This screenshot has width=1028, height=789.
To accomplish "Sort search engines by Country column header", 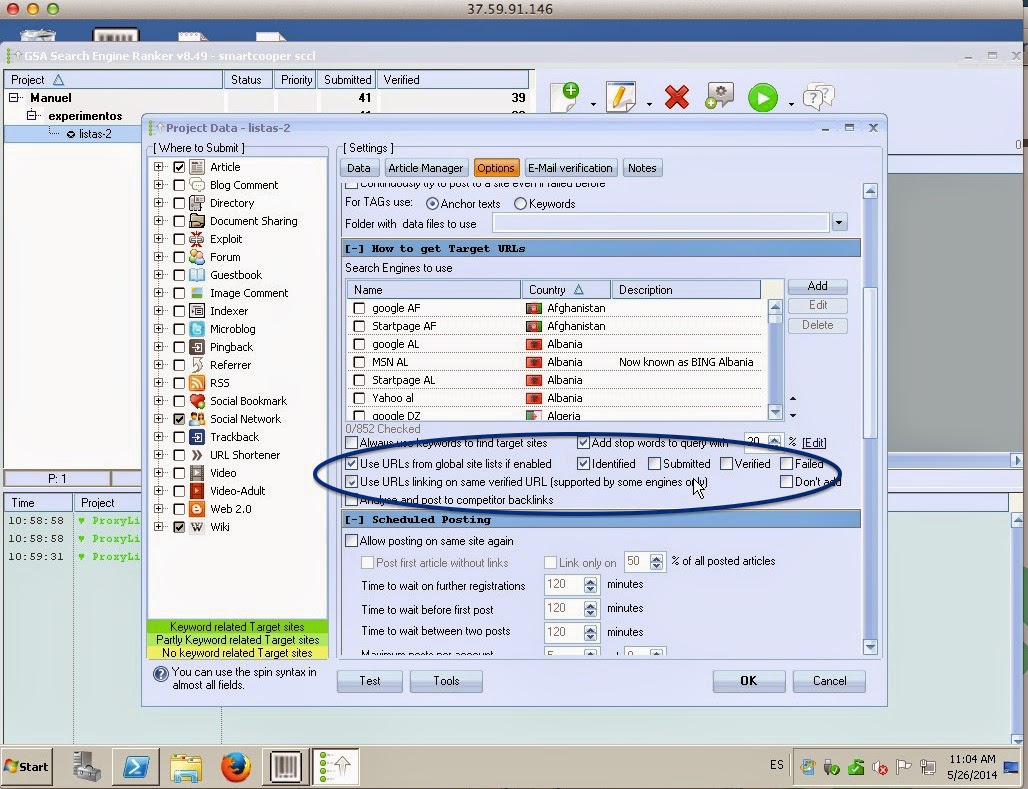I will 566,289.
